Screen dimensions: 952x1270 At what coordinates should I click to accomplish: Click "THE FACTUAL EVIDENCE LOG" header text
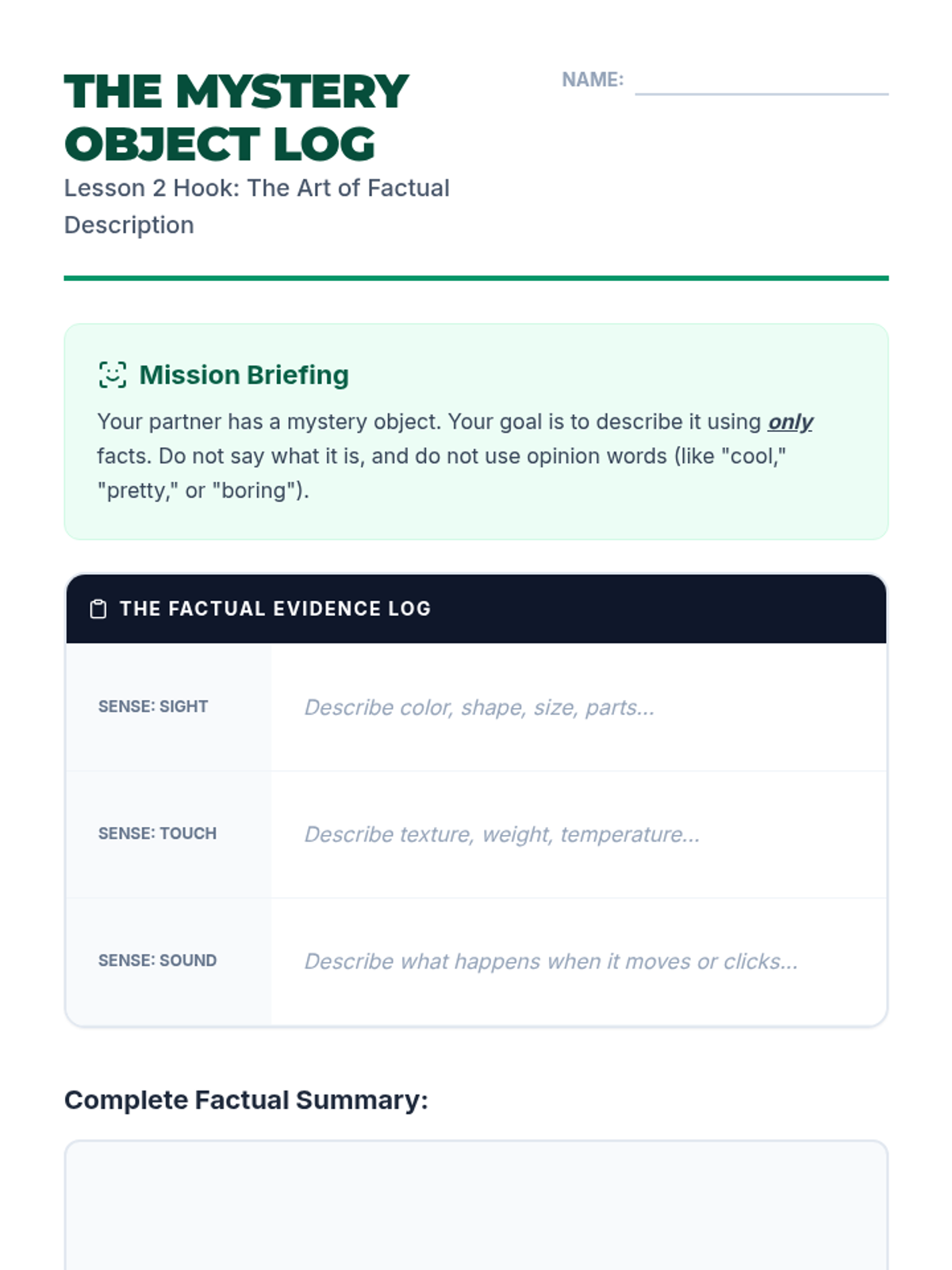point(275,609)
